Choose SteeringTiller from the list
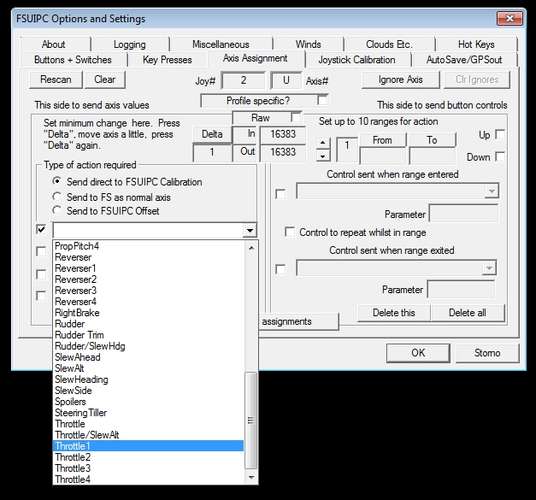The image size is (536, 500). (x=149, y=413)
